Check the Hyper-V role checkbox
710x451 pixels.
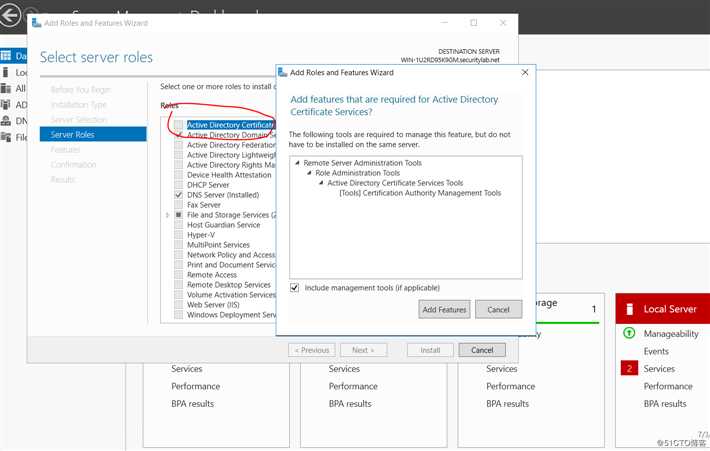178,235
